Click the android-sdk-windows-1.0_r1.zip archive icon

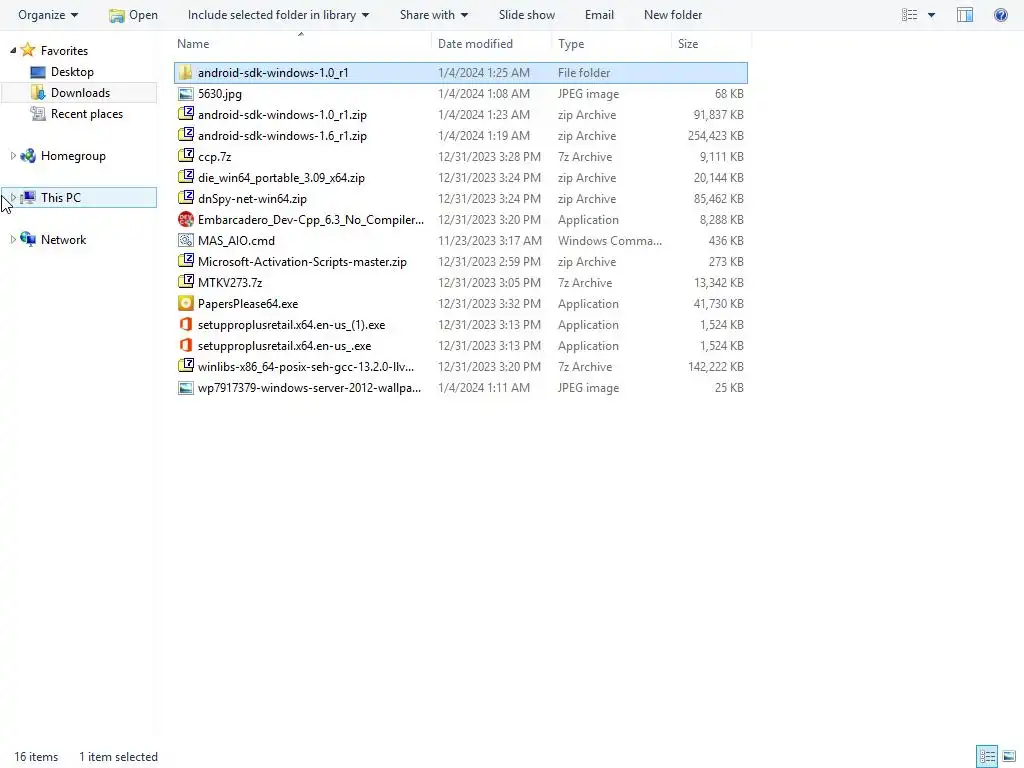[185, 114]
